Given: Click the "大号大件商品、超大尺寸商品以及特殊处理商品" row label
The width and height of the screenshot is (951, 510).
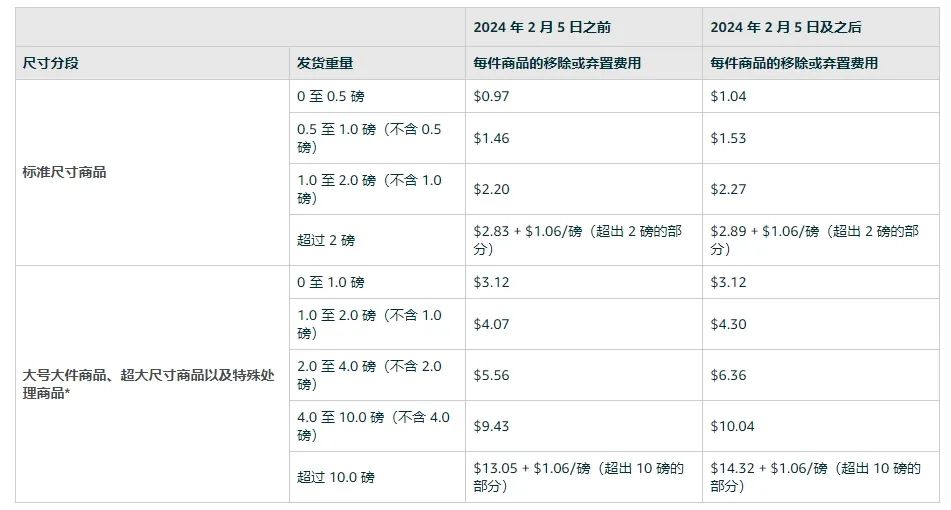Looking at the screenshot, I should [146, 384].
